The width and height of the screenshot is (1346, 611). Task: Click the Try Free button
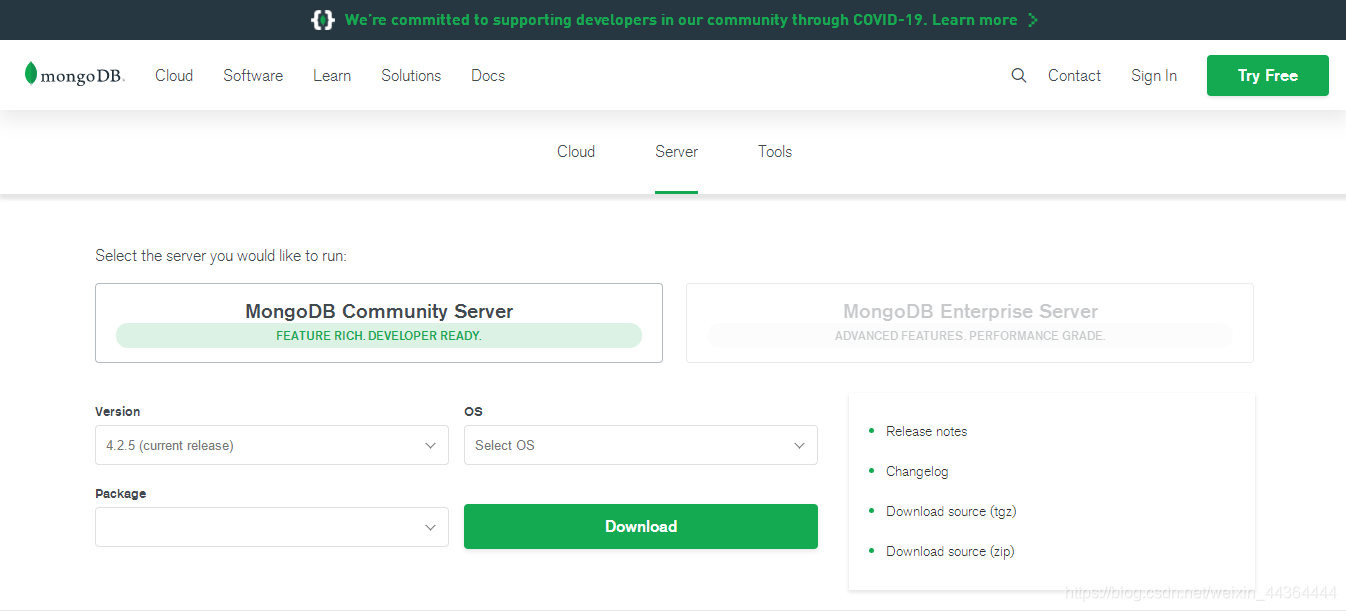(1268, 75)
